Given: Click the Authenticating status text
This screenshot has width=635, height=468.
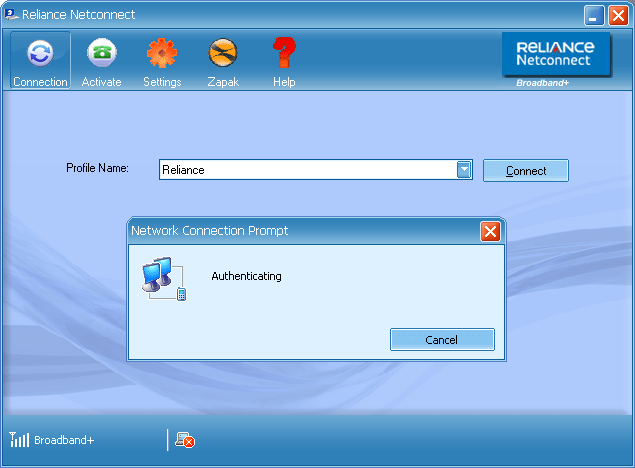Looking at the screenshot, I should (246, 276).
